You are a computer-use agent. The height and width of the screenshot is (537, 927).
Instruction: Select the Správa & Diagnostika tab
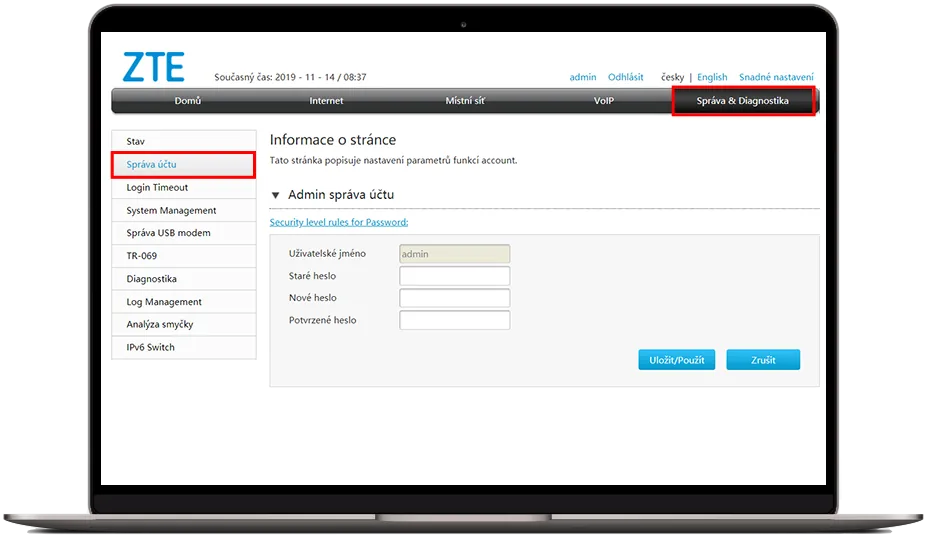click(x=743, y=101)
